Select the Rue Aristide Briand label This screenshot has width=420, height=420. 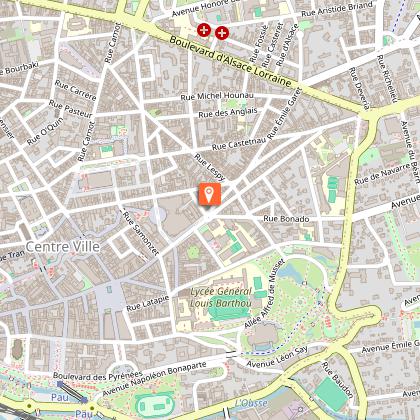(x=337, y=9)
